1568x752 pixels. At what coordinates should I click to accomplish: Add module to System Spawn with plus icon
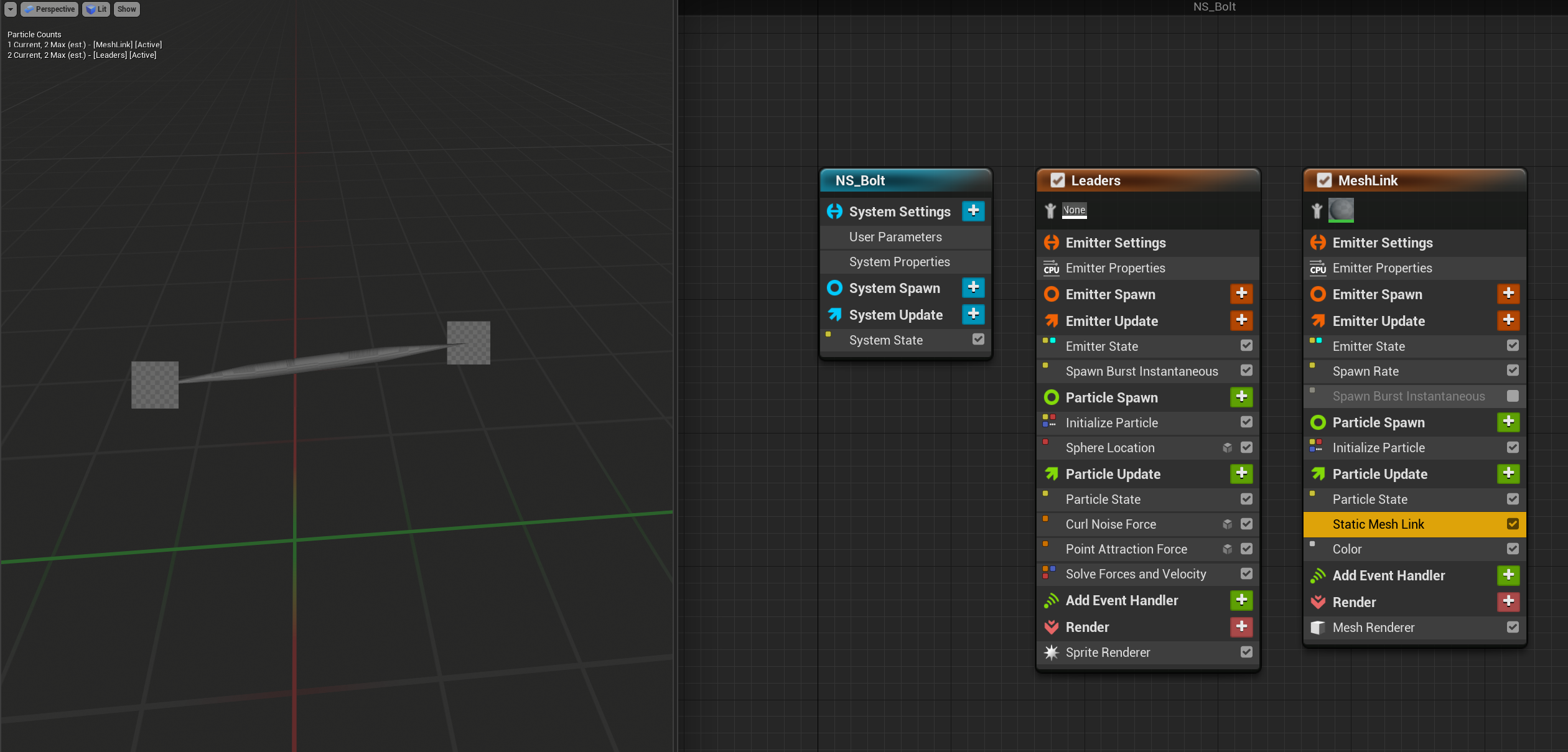pos(973,288)
